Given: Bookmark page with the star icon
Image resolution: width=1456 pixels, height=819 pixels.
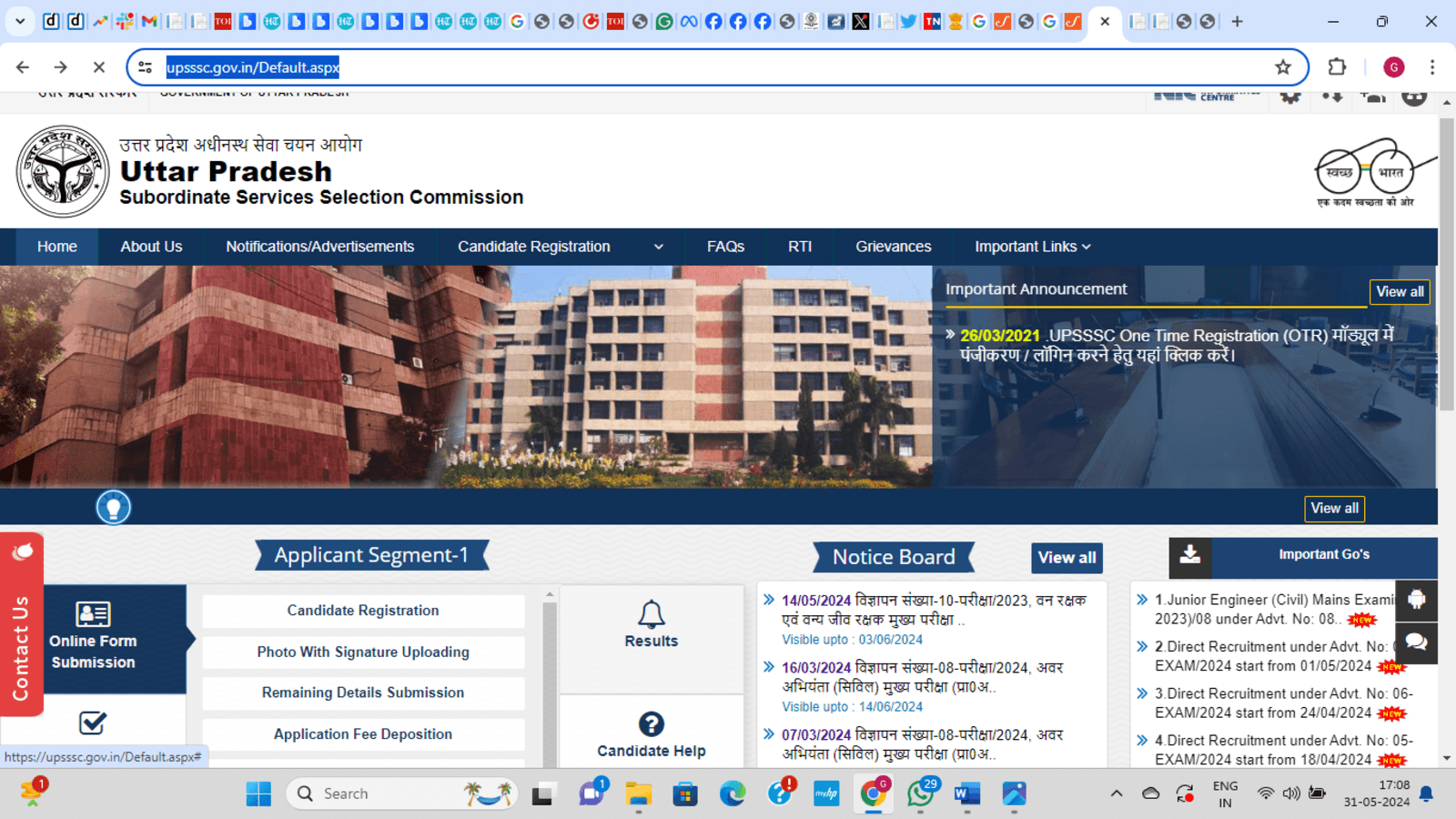Looking at the screenshot, I should click(x=1282, y=67).
